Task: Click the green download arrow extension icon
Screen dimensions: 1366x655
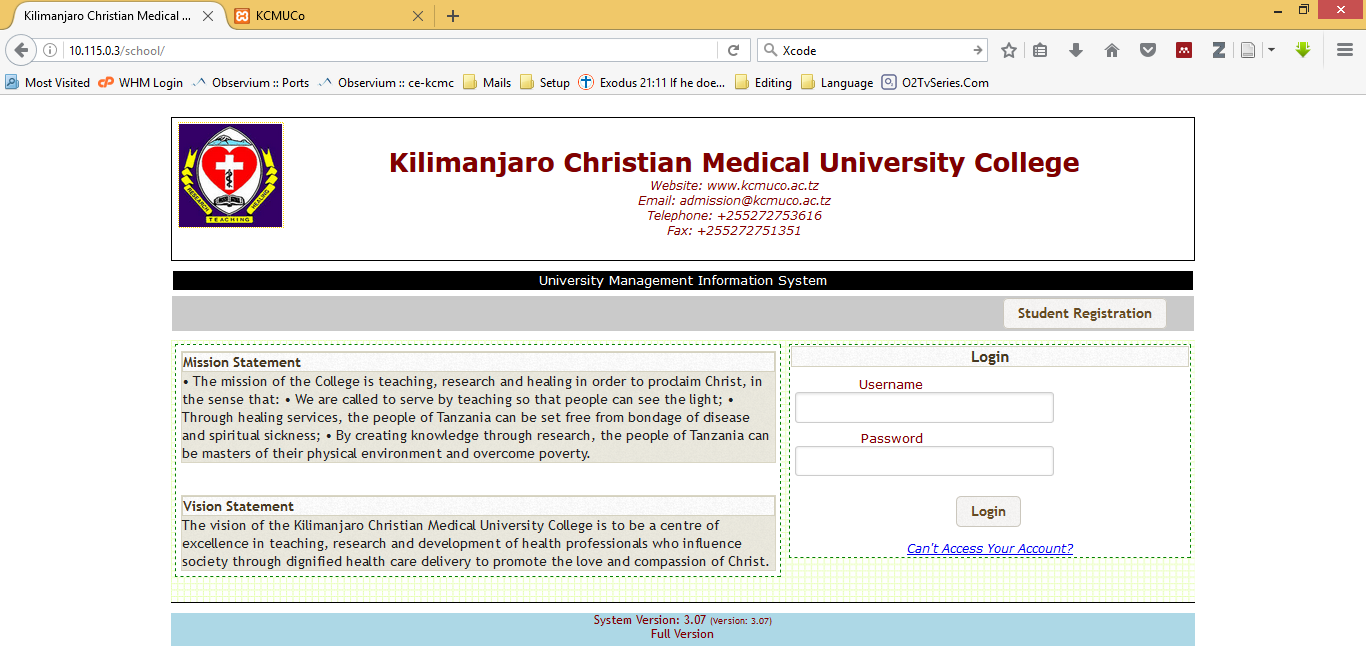Action: 1302,49
